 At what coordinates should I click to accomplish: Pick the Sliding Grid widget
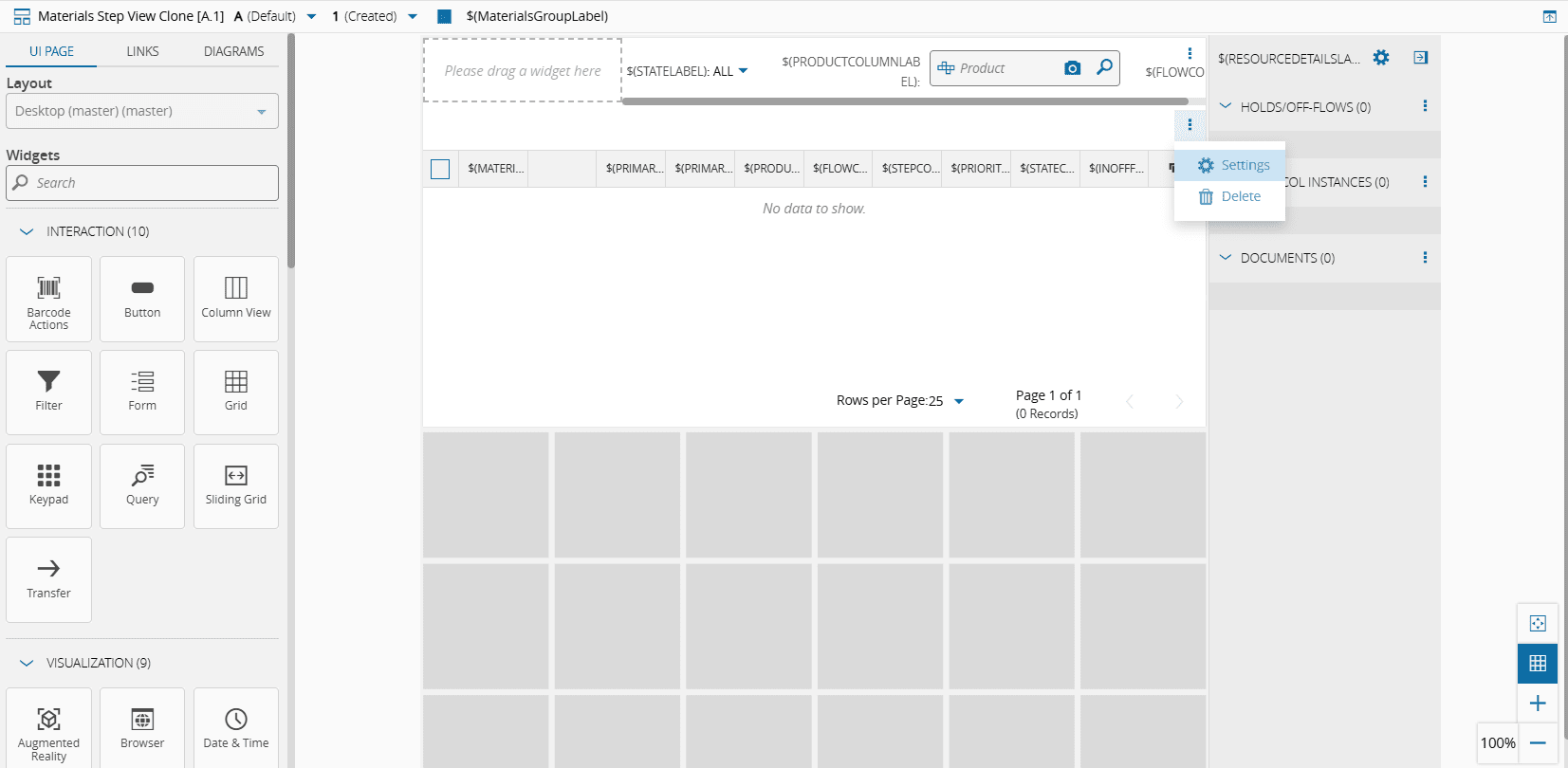point(236,486)
